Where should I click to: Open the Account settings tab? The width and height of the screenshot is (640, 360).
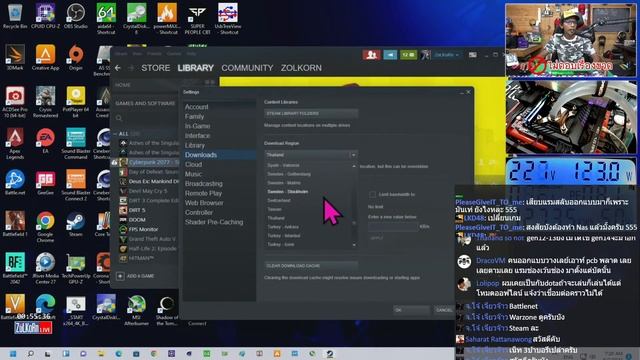click(x=196, y=107)
